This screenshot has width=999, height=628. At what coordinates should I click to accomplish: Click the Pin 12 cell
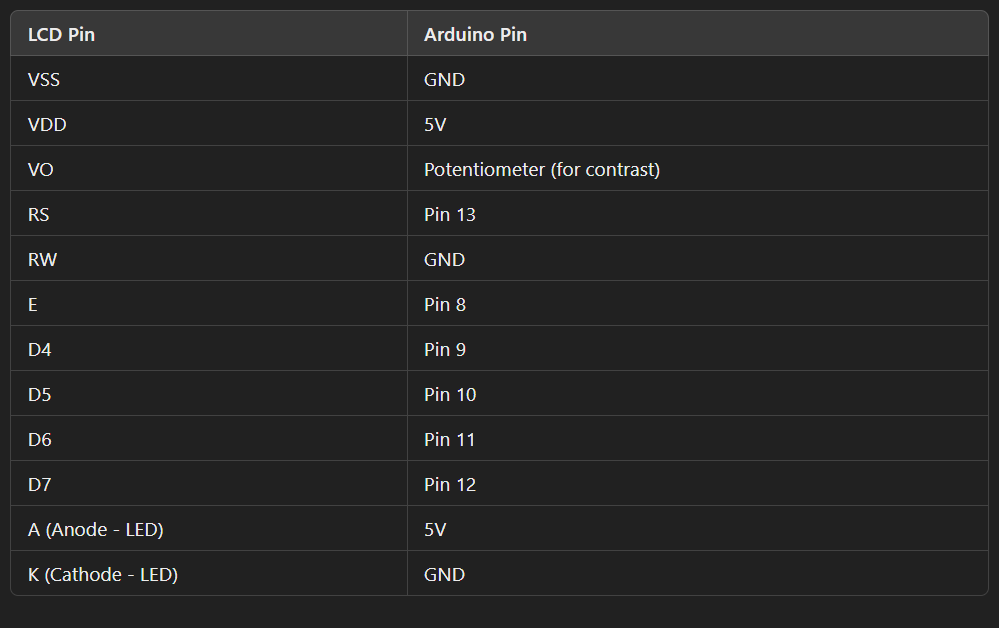point(698,484)
